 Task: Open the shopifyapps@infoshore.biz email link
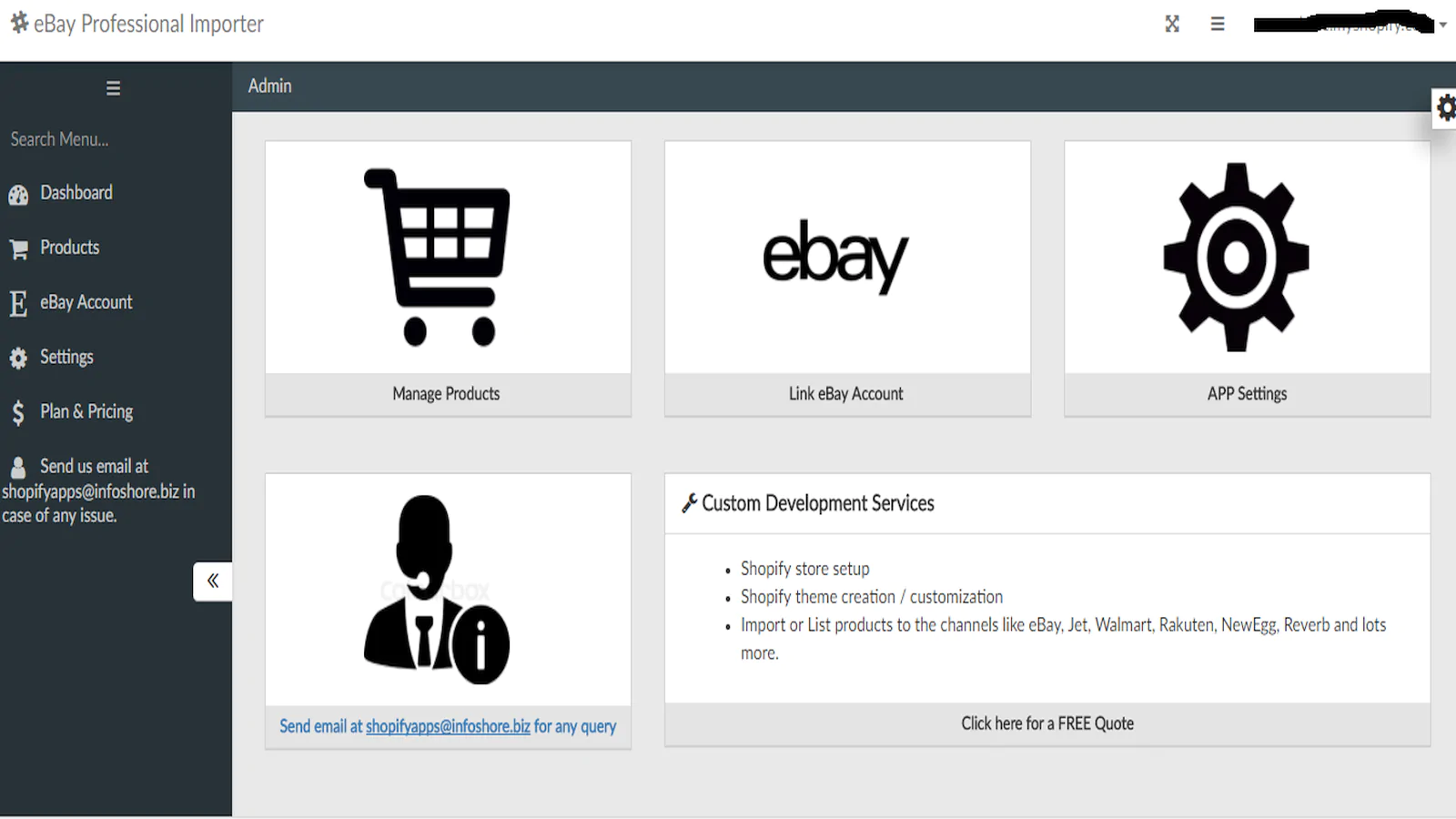click(448, 726)
